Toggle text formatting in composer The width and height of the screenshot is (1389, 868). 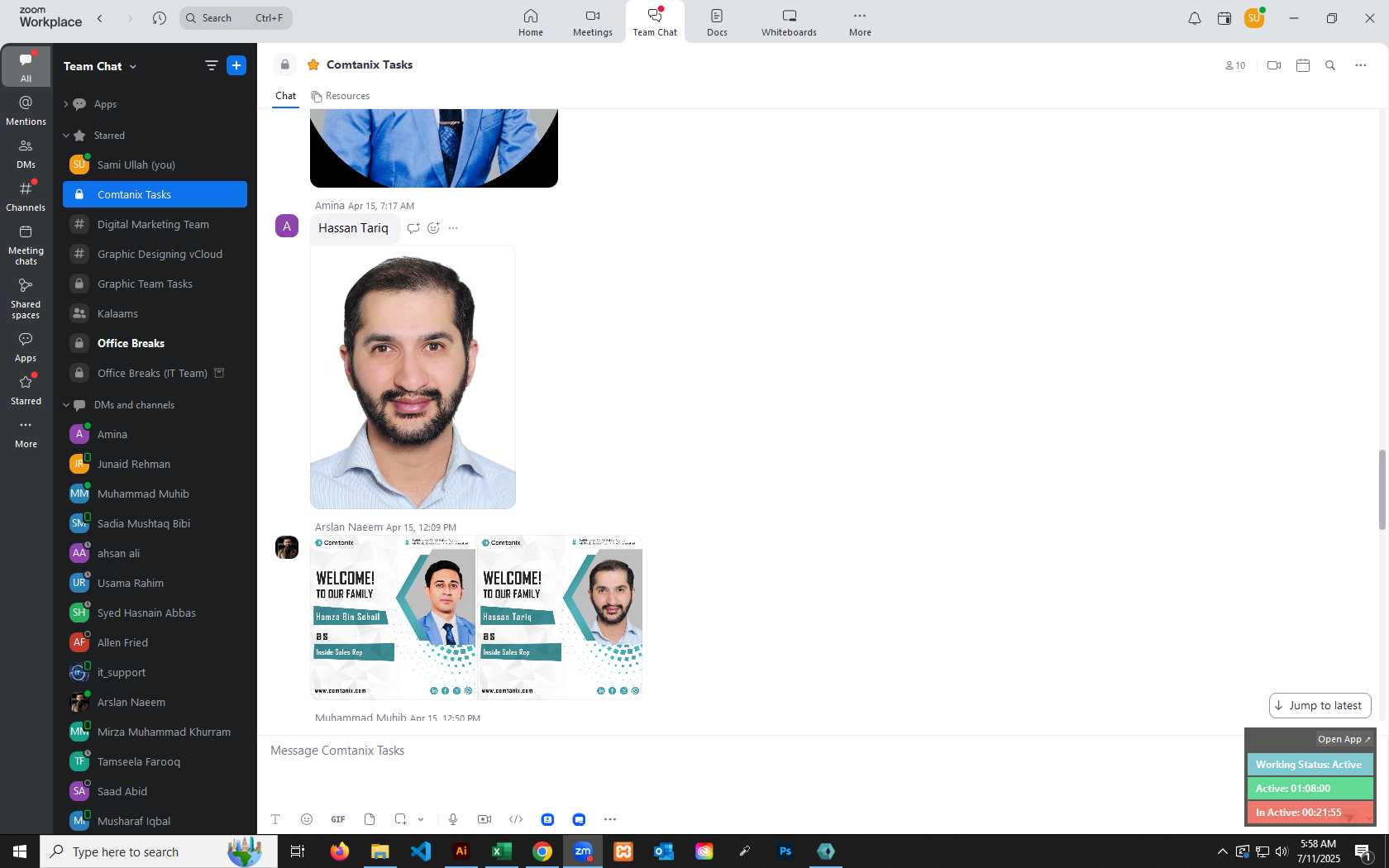(x=275, y=819)
